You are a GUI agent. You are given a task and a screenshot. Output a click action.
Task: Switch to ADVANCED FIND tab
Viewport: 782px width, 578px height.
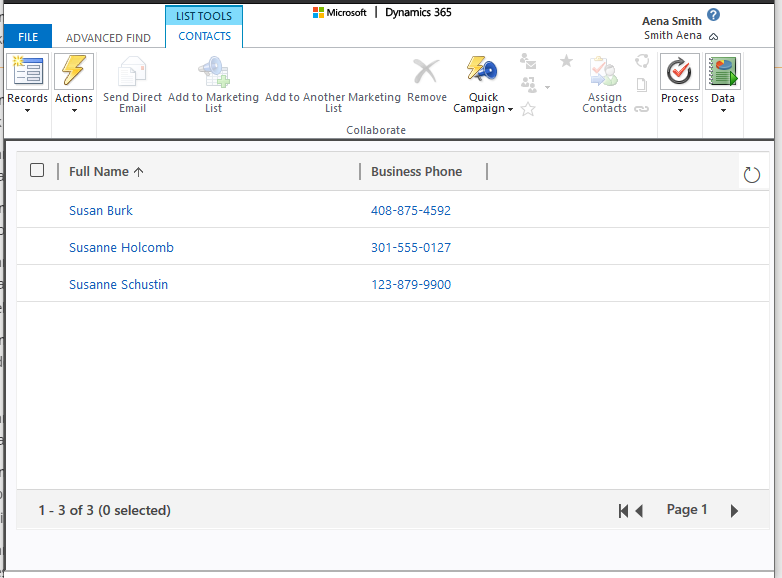108,38
